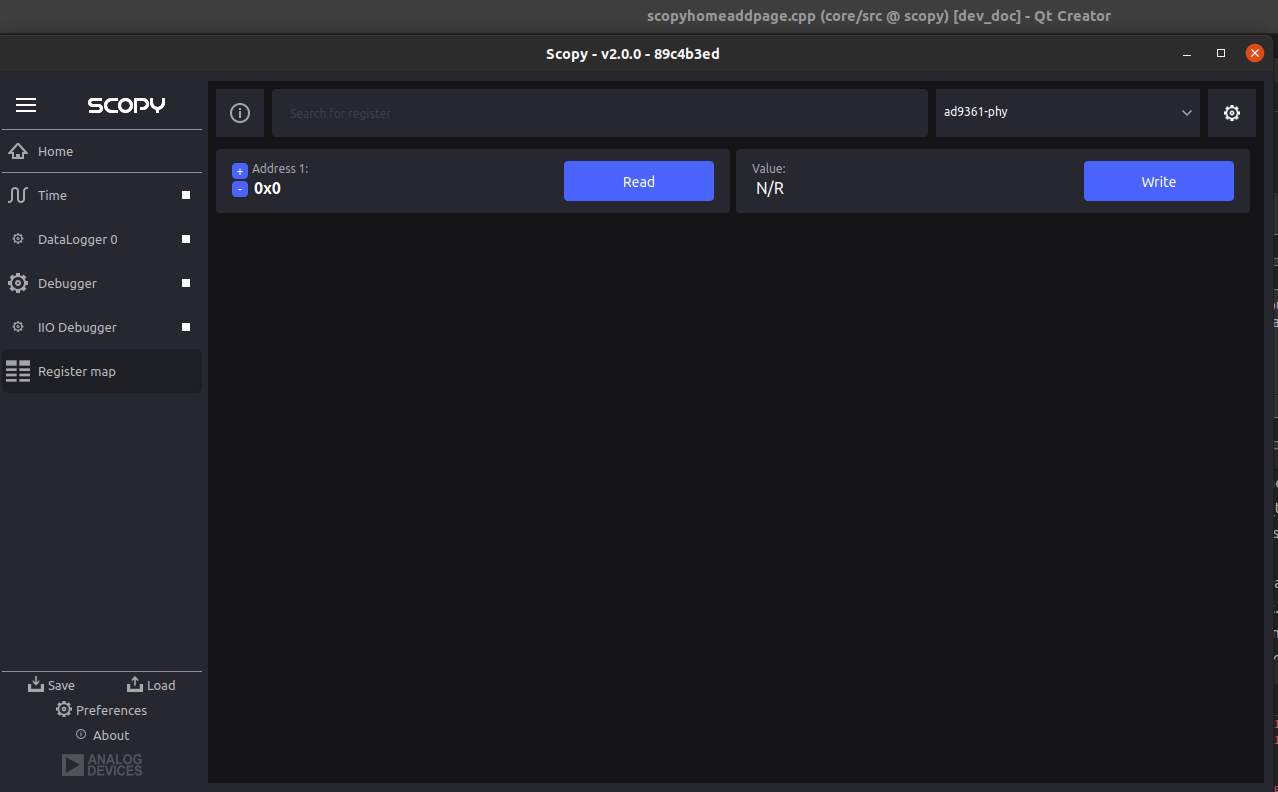Open register map settings with the gear icon

(x=1232, y=113)
